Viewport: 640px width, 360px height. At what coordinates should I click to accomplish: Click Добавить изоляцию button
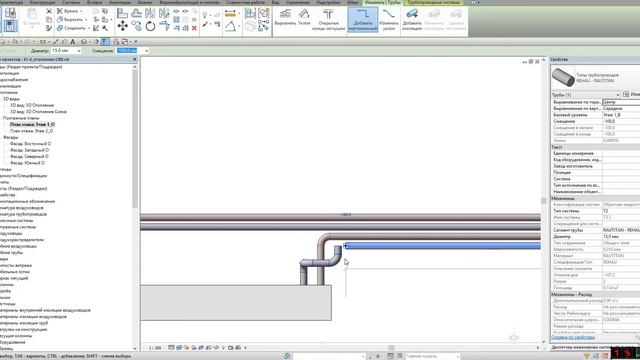point(412,20)
